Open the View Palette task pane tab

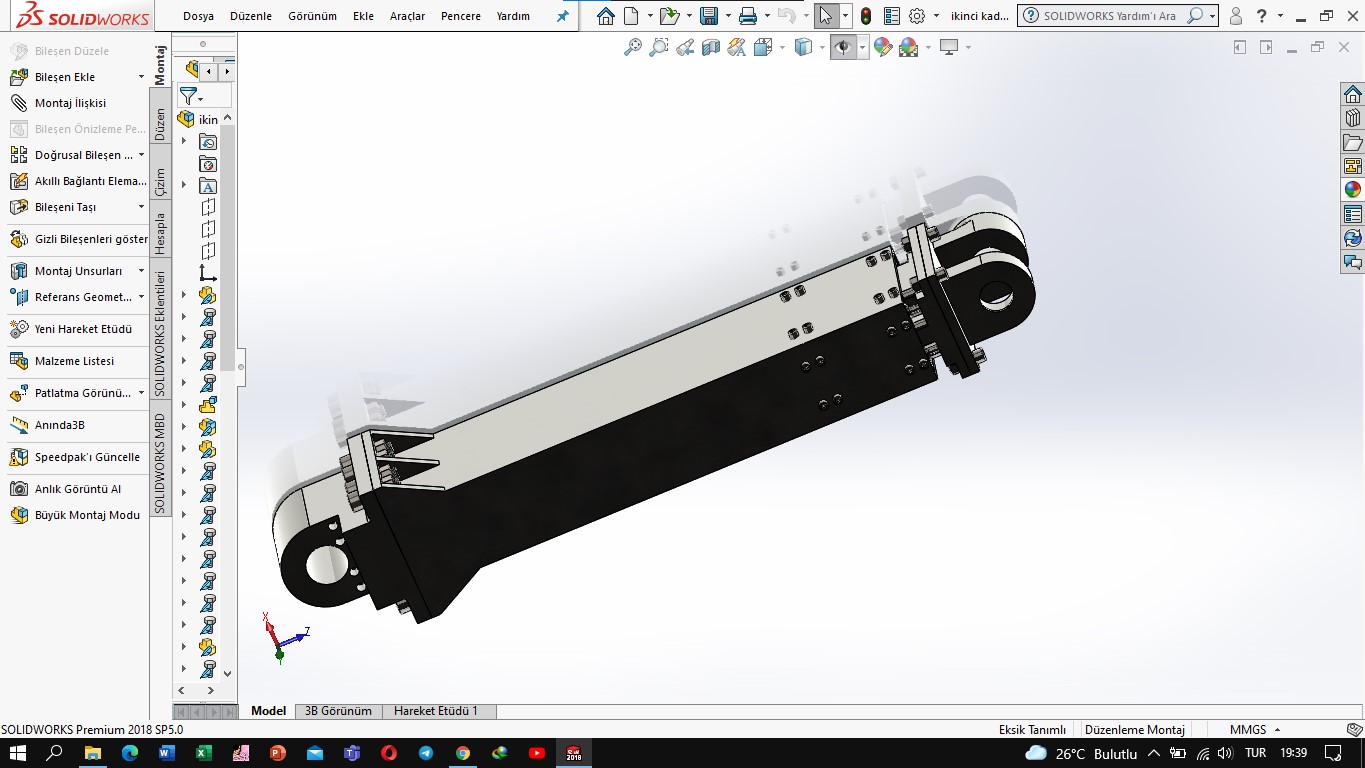click(1352, 166)
